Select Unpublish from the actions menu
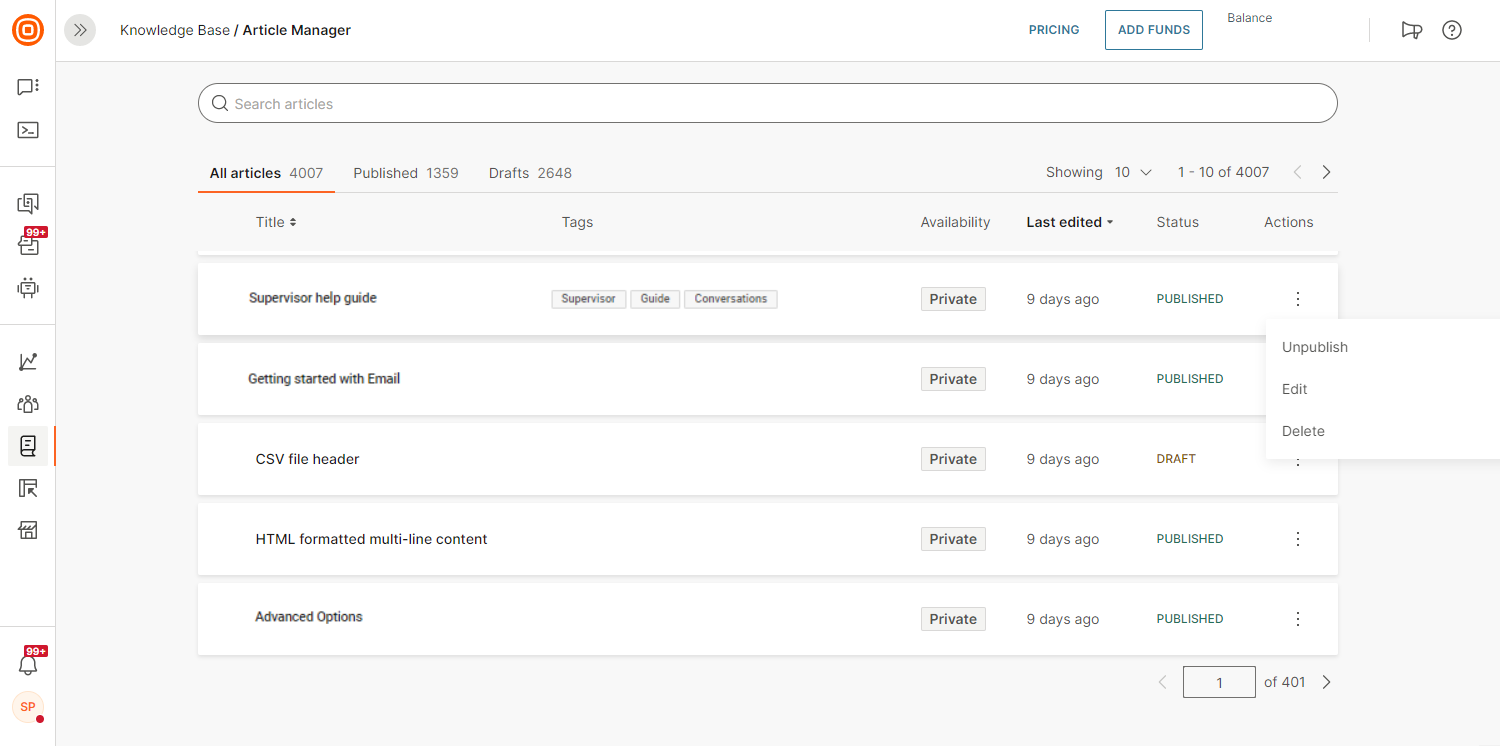The height and width of the screenshot is (746, 1500). click(1315, 347)
